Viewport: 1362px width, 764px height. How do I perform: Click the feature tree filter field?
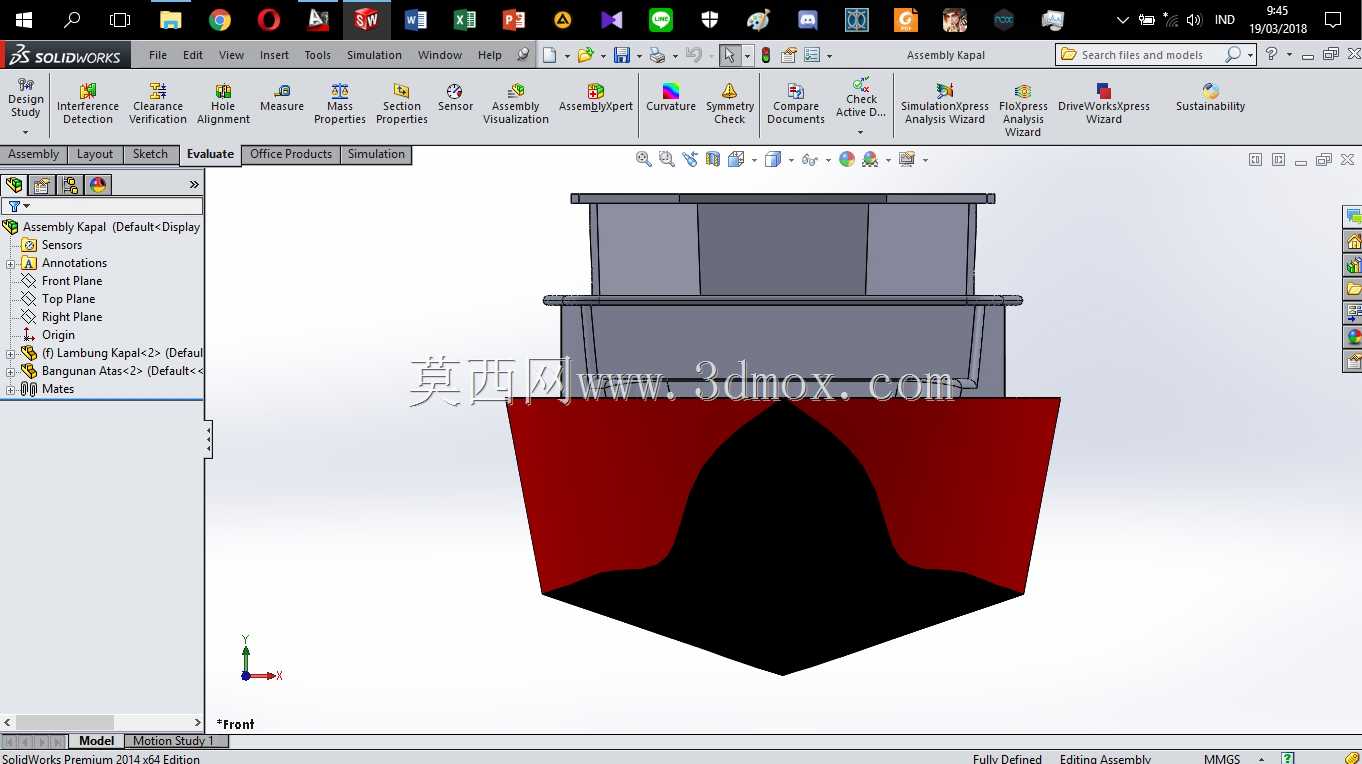click(x=102, y=206)
